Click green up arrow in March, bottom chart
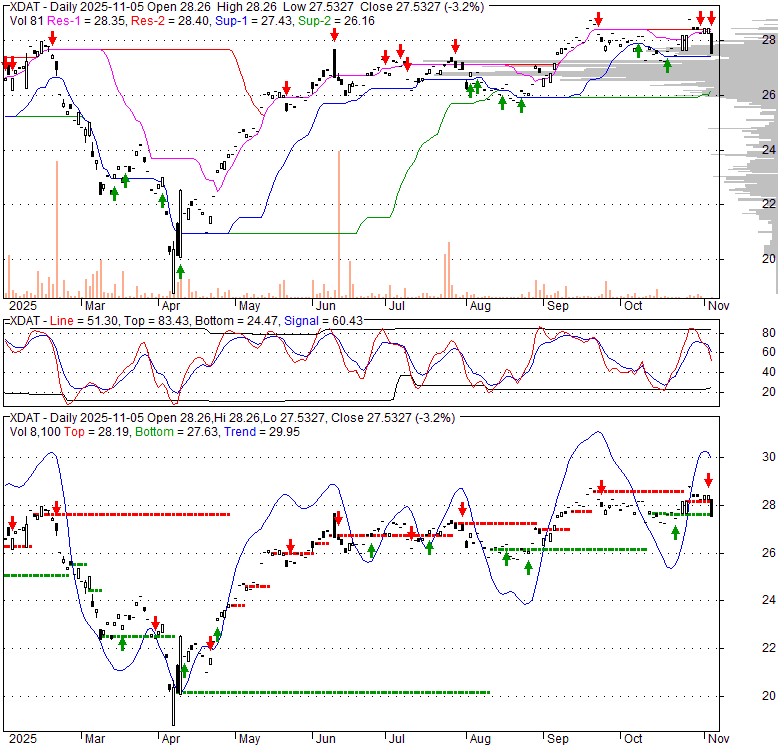The height and width of the screenshot is (745, 780). click(x=122, y=643)
